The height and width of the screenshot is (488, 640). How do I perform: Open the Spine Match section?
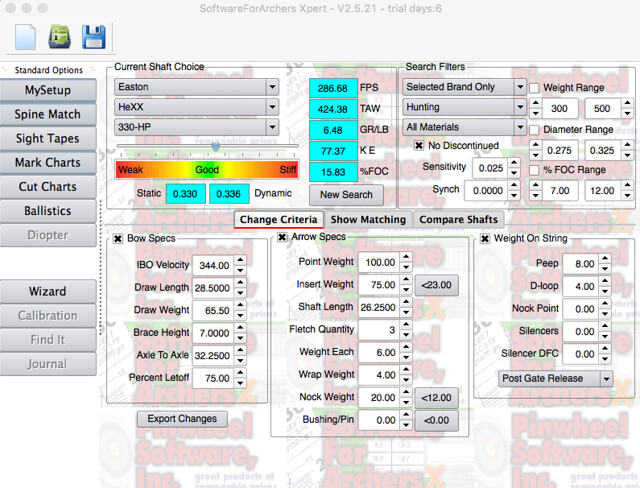click(48, 114)
